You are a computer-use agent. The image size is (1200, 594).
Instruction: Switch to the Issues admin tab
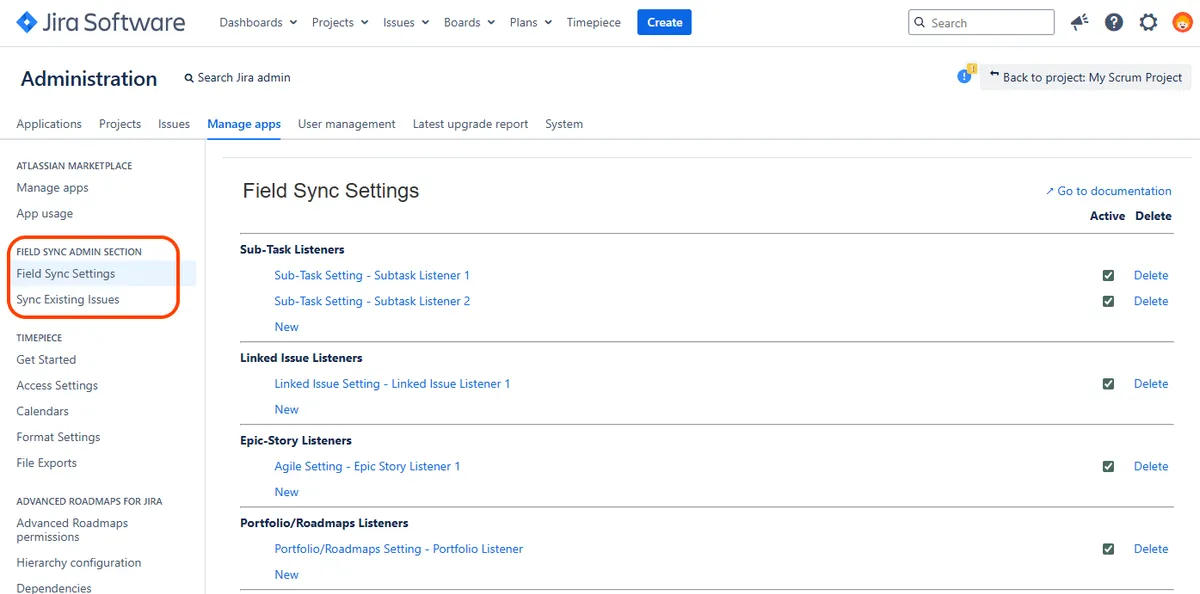point(174,124)
